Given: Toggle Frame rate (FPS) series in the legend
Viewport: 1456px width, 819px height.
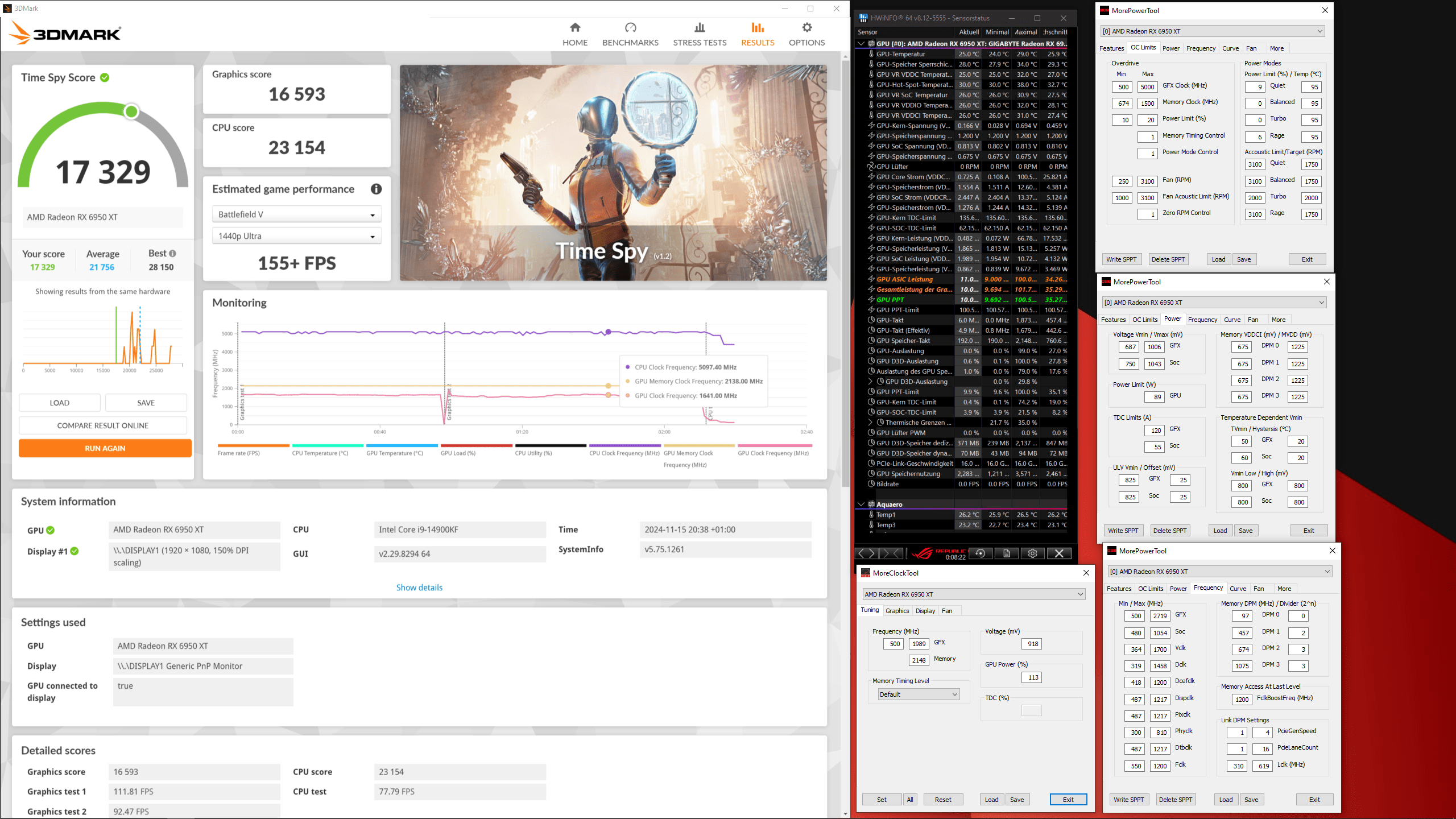Looking at the screenshot, I should 239,453.
